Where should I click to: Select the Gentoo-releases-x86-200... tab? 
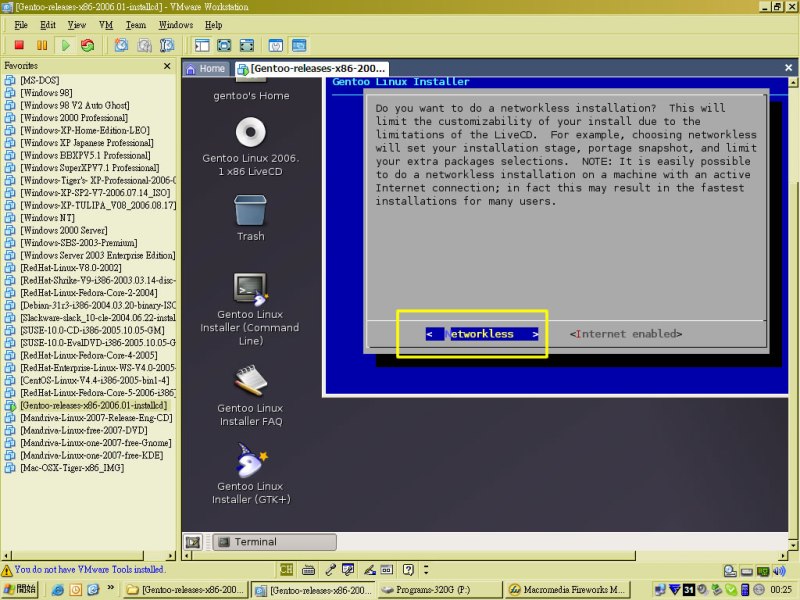tap(312, 68)
